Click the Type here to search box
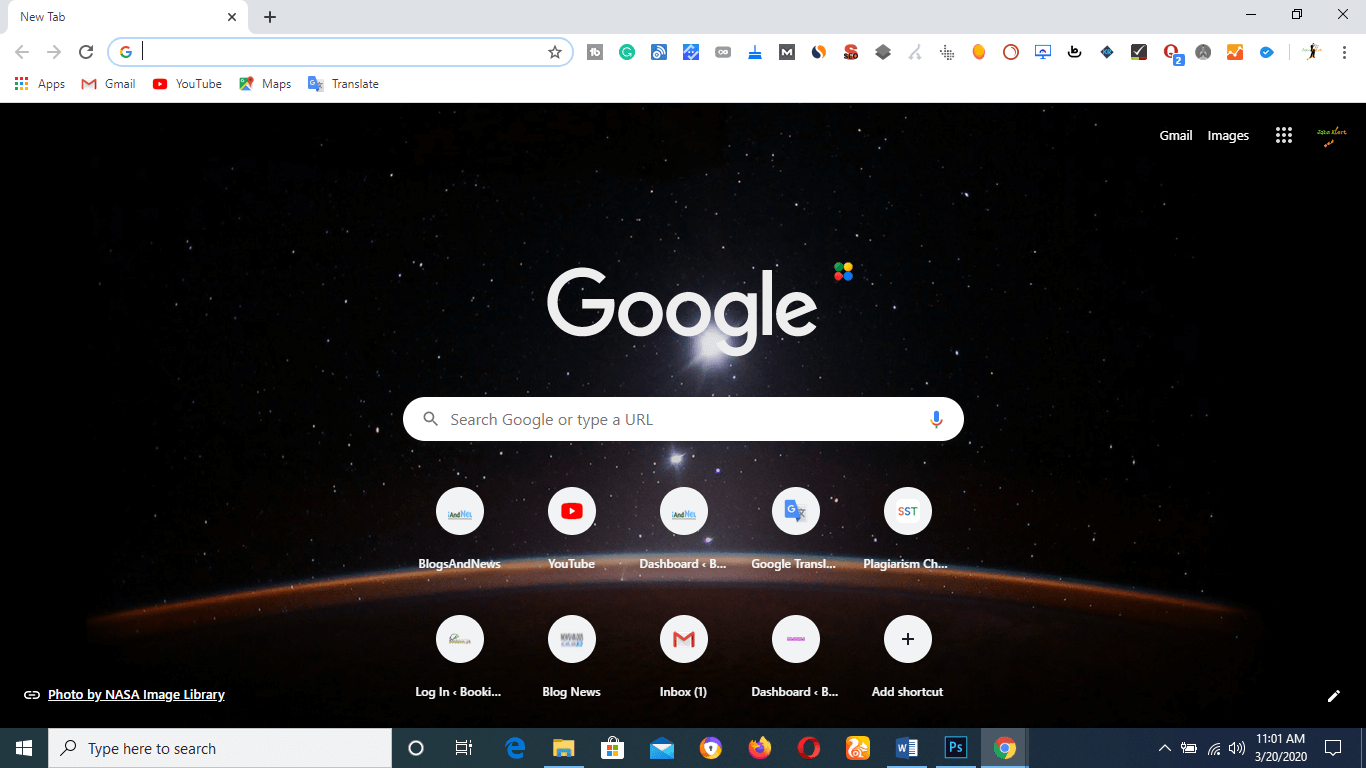Viewport: 1366px width, 768px height. click(x=220, y=748)
